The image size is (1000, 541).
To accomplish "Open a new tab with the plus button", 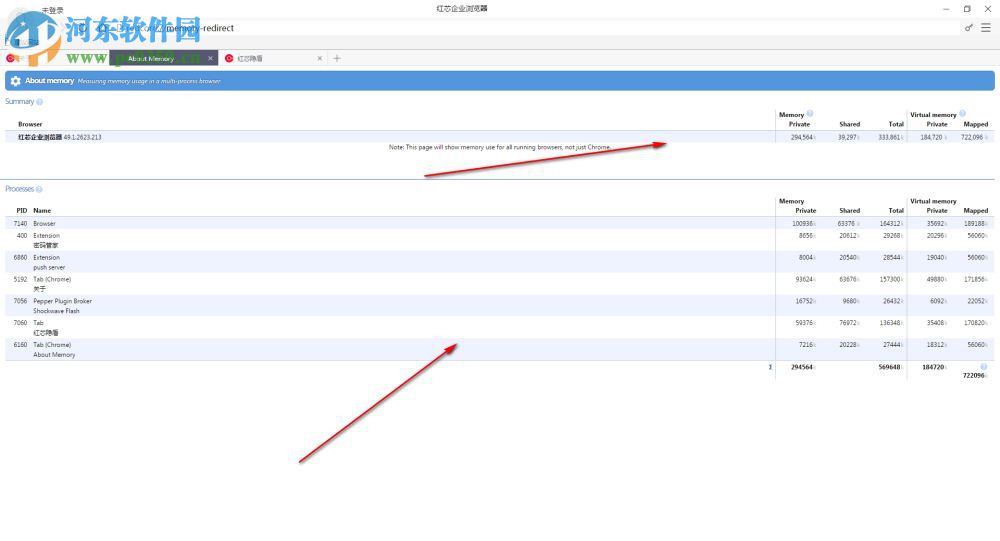I will (x=337, y=58).
